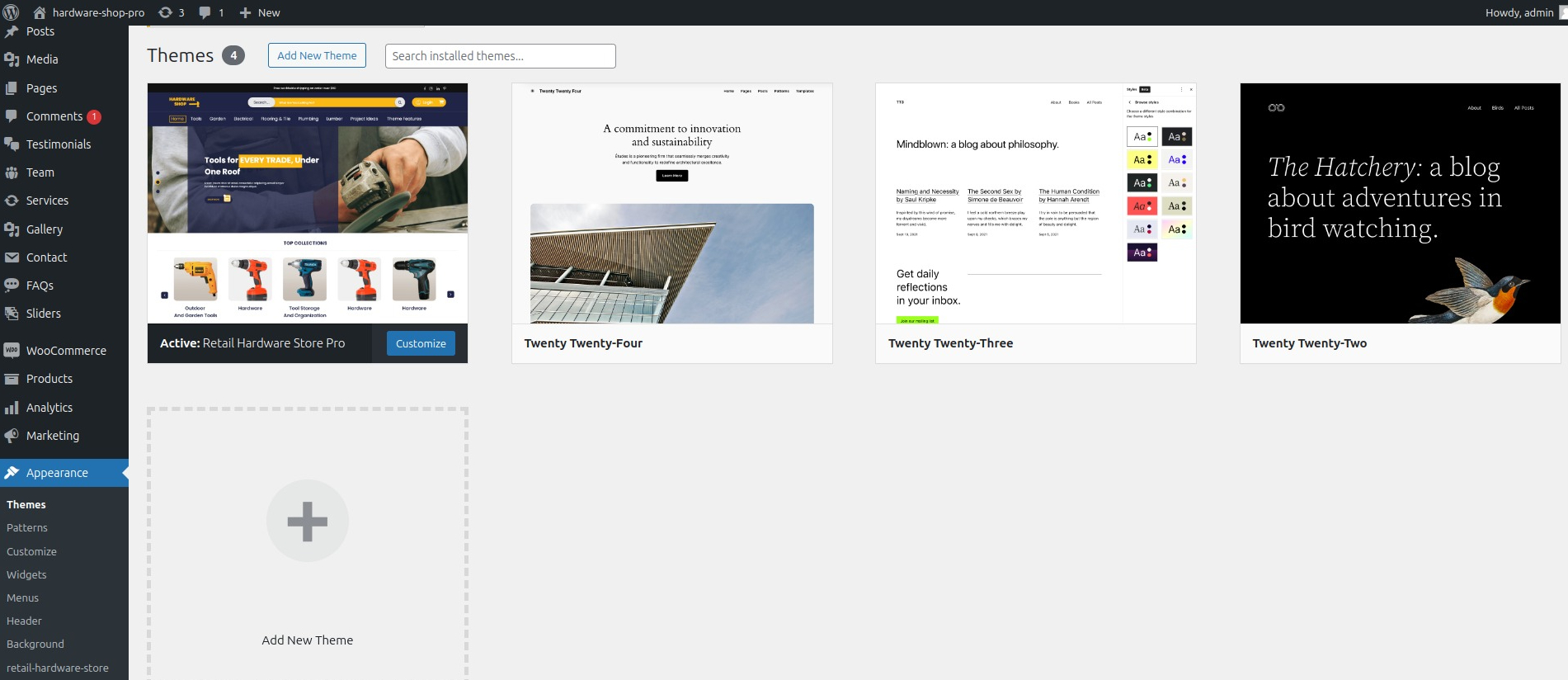1568x680 pixels.
Task: Open the Twenty Twenty-Two theme thumbnail
Action: (1401, 203)
